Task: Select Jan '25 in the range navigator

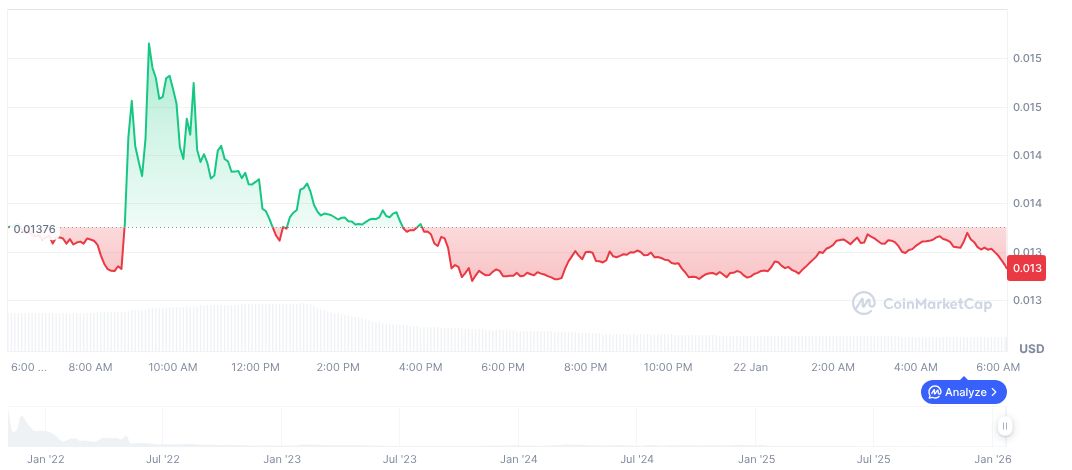Action: tap(756, 459)
